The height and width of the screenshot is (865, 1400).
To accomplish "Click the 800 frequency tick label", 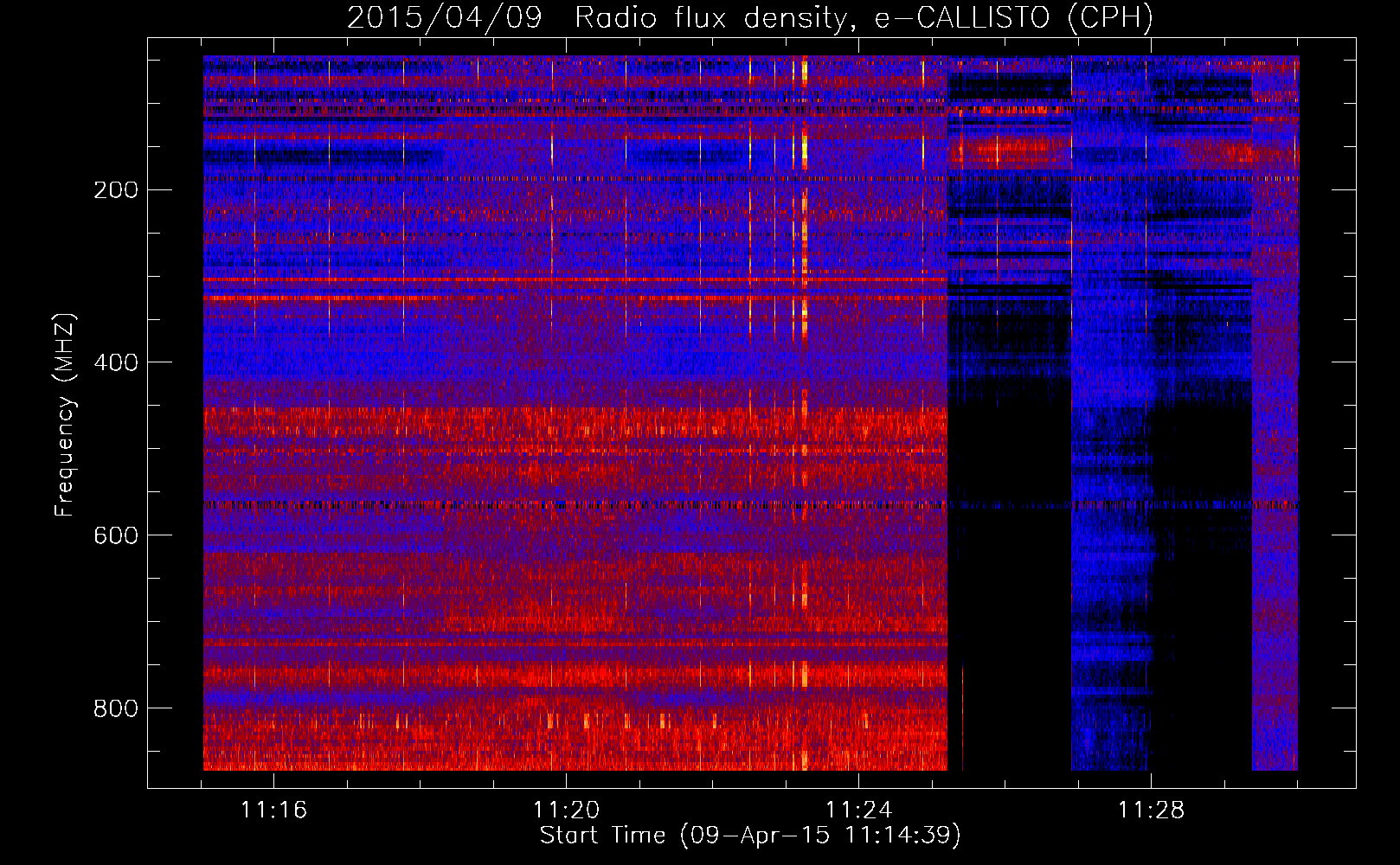I will coord(116,708).
